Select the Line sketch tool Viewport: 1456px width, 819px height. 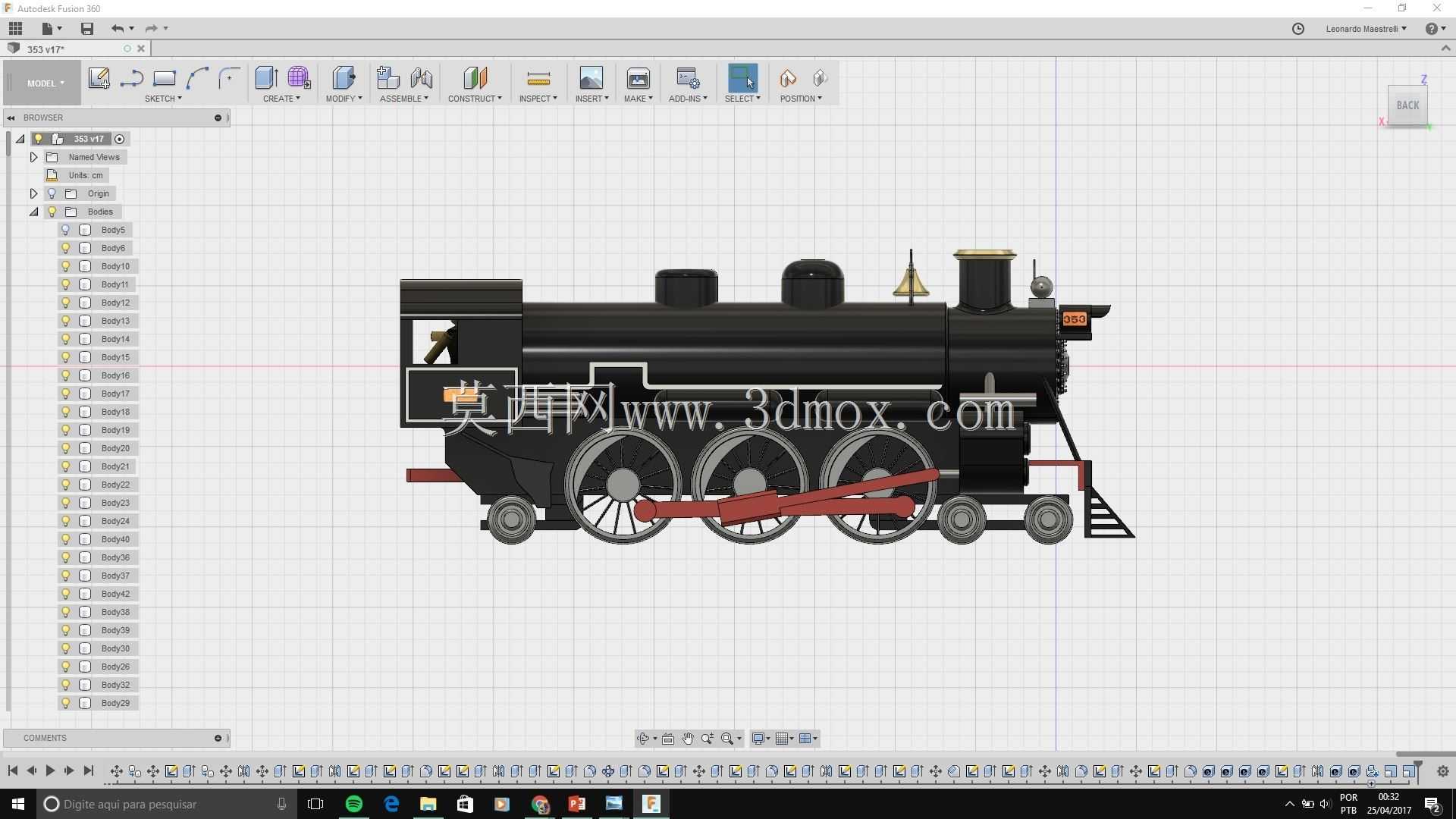(x=131, y=78)
